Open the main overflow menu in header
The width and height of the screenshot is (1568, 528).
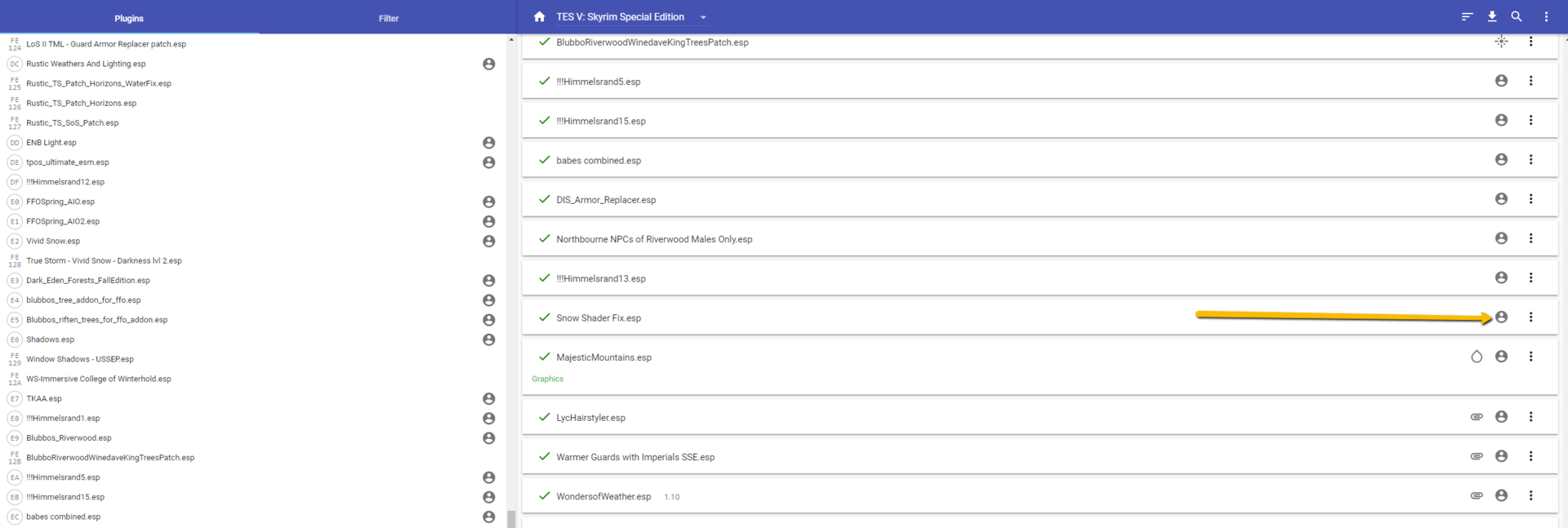(1546, 16)
